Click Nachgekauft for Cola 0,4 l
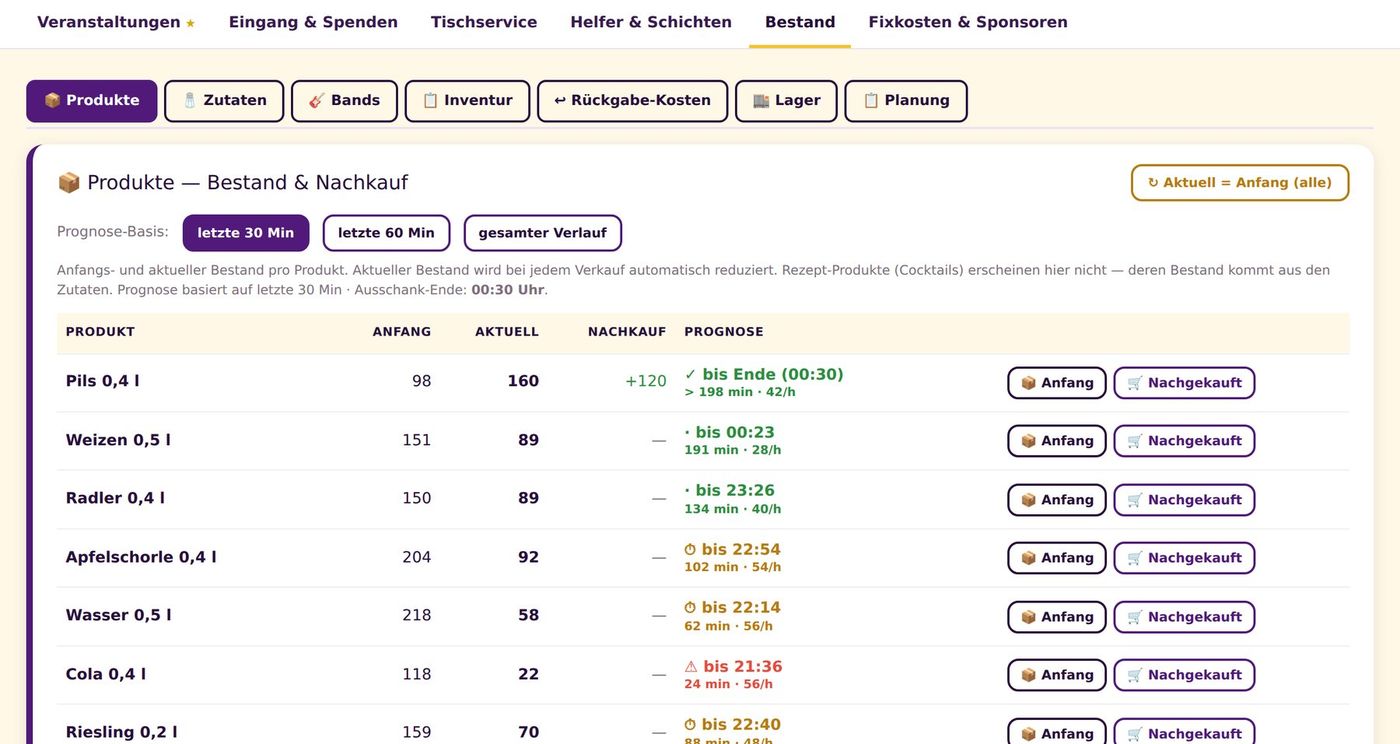The image size is (1400, 744). [1184, 675]
